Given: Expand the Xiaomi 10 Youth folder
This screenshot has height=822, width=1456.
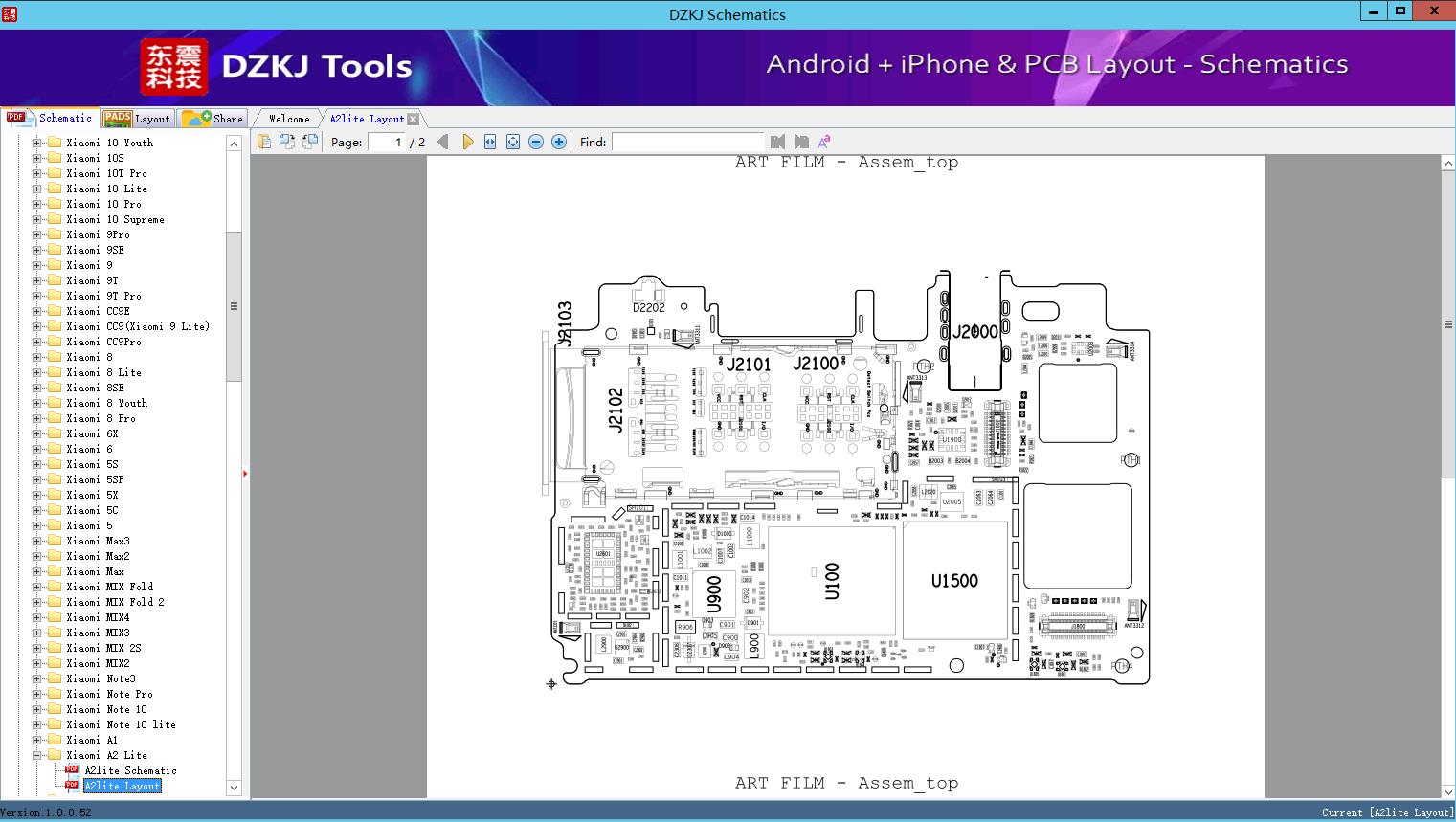Looking at the screenshot, I should pyautogui.click(x=36, y=143).
